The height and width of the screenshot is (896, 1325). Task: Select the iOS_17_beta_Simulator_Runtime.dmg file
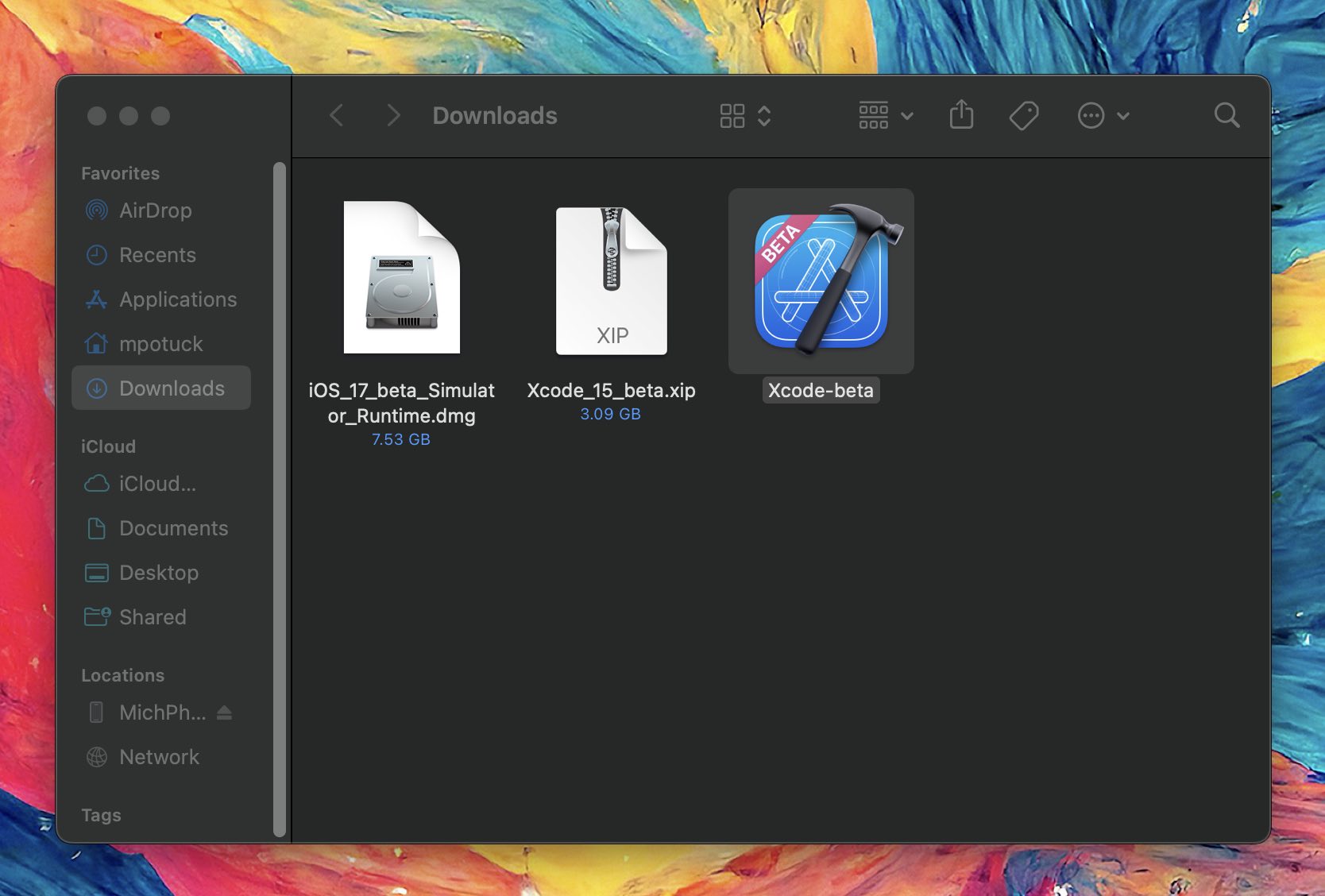coord(402,277)
